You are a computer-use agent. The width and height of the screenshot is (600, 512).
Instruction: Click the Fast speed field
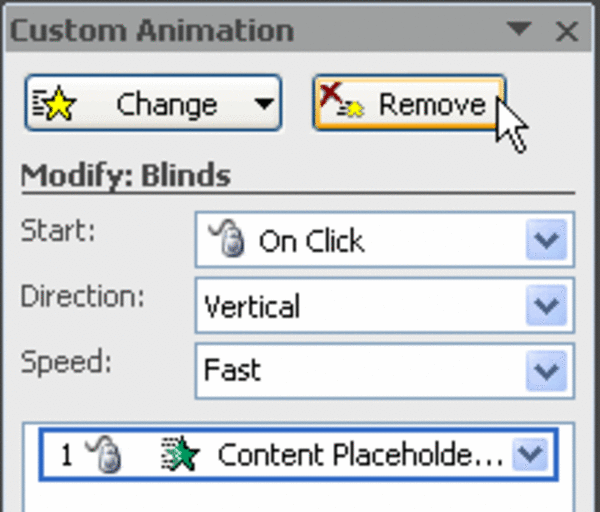pyautogui.click(x=360, y=370)
